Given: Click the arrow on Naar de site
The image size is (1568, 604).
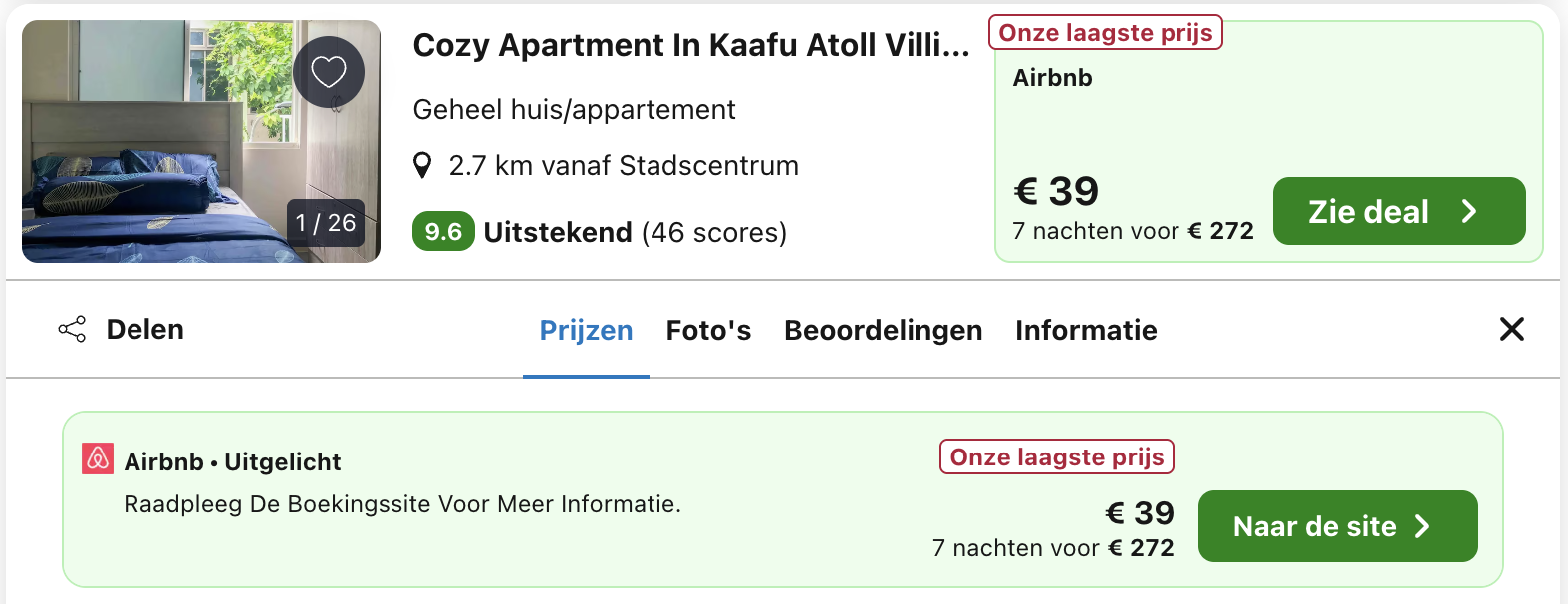Looking at the screenshot, I should click(x=1423, y=526).
